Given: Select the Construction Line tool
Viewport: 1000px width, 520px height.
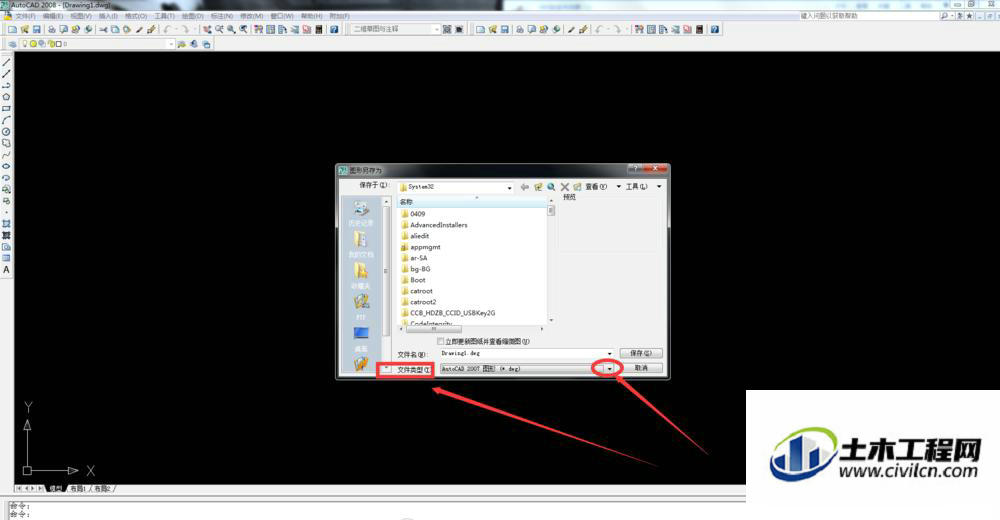Looking at the screenshot, I should point(6,74).
